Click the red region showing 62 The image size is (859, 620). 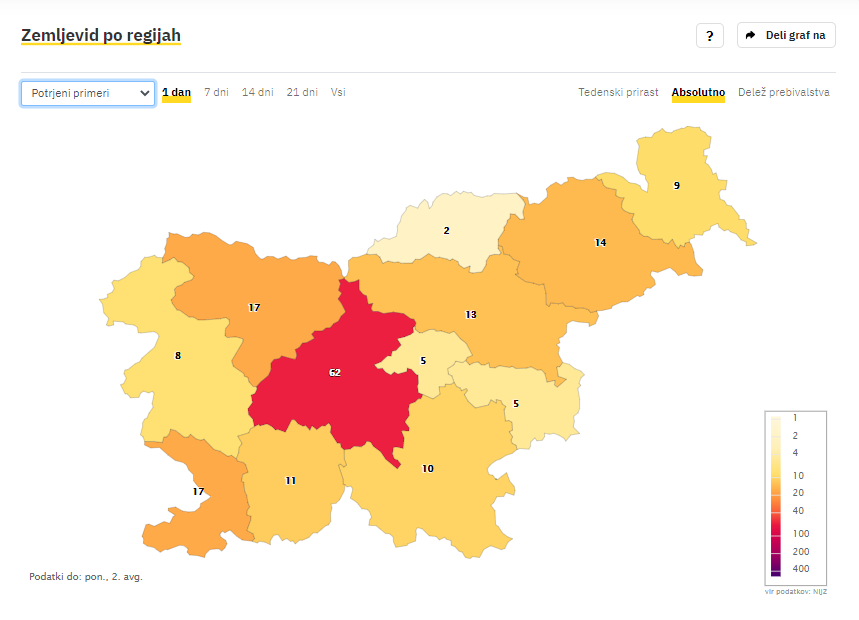335,373
